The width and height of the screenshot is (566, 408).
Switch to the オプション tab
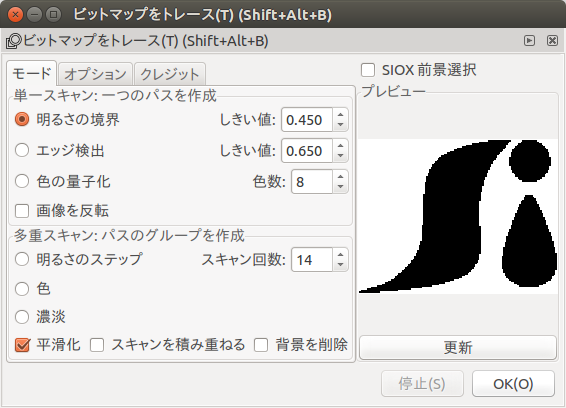95,74
